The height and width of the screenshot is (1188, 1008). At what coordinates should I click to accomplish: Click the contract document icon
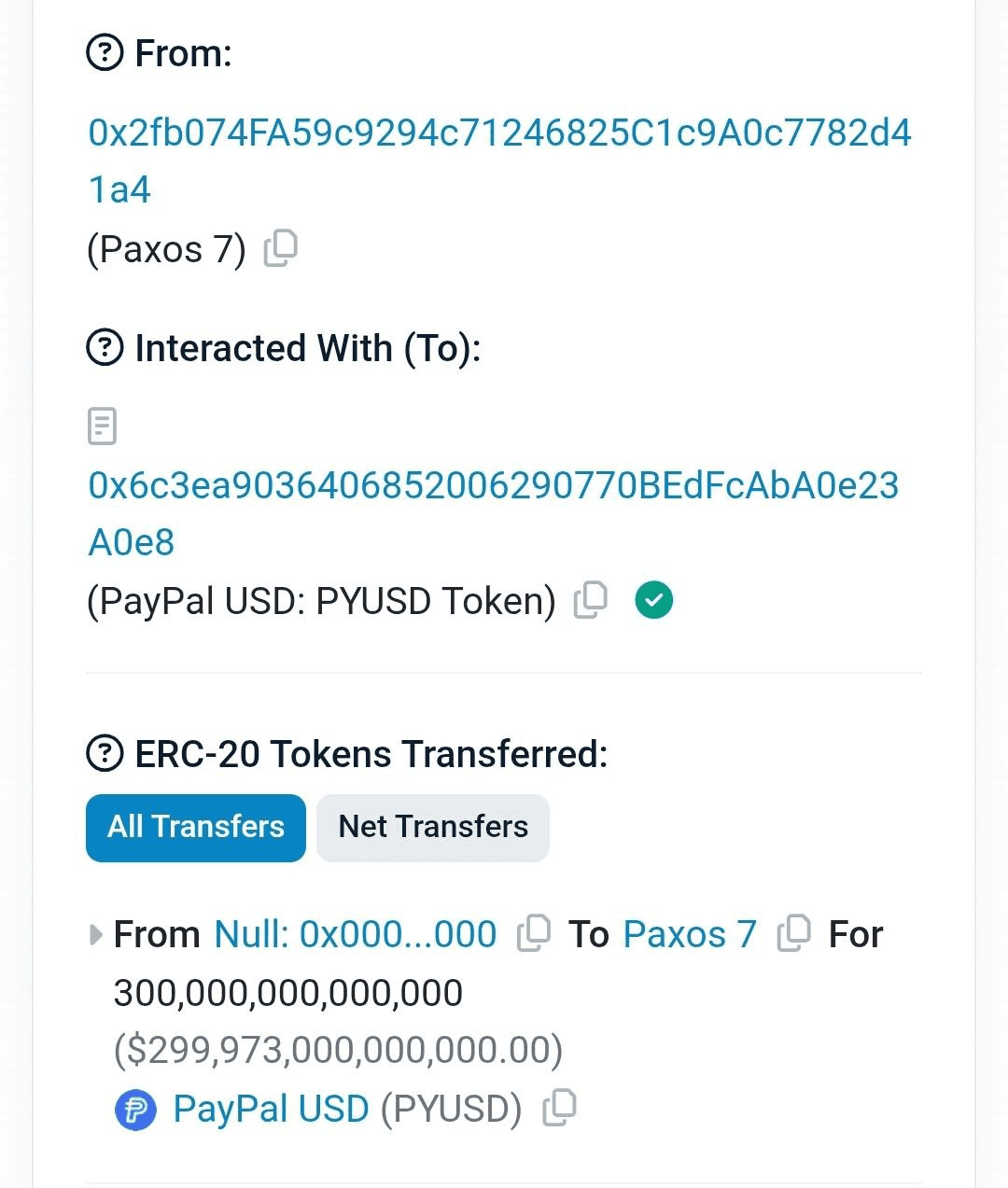[x=102, y=426]
